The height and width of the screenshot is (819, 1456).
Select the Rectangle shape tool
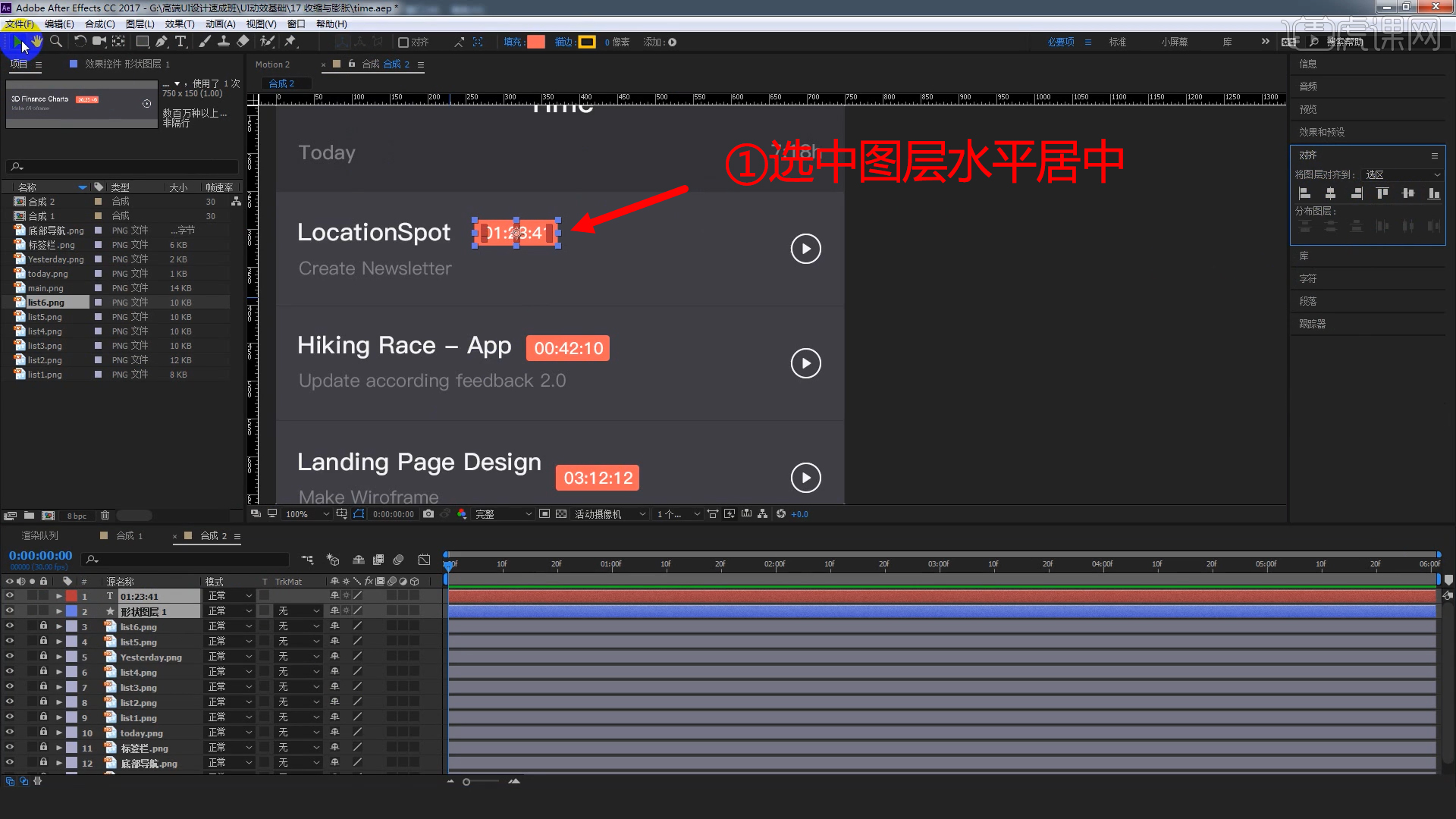tap(142, 42)
